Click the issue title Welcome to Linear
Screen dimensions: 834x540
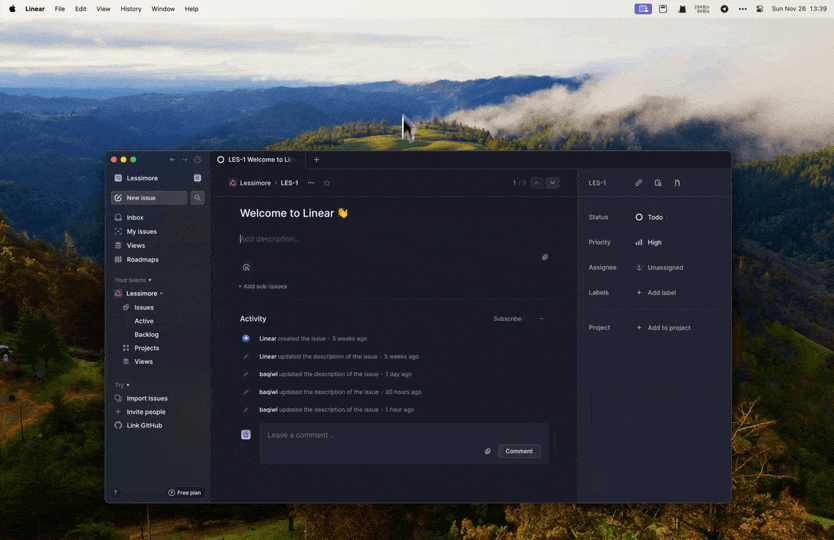[294, 213]
